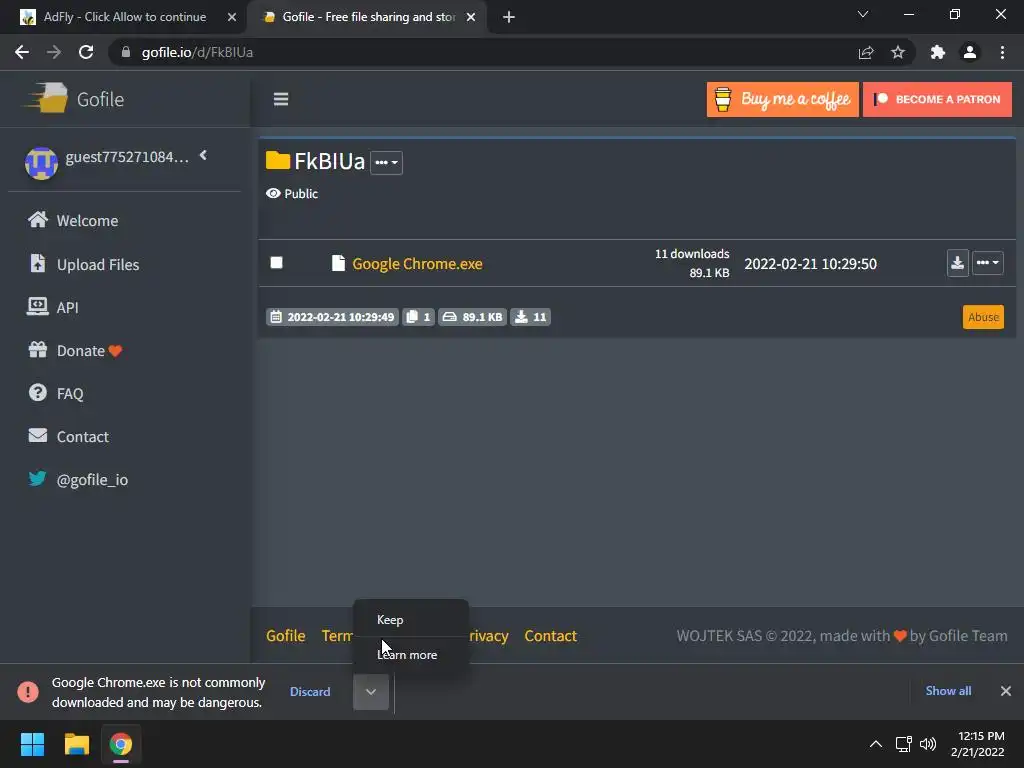This screenshot has height=768, width=1024.
Task: Click the share page icon in address bar
Action: coord(866,52)
